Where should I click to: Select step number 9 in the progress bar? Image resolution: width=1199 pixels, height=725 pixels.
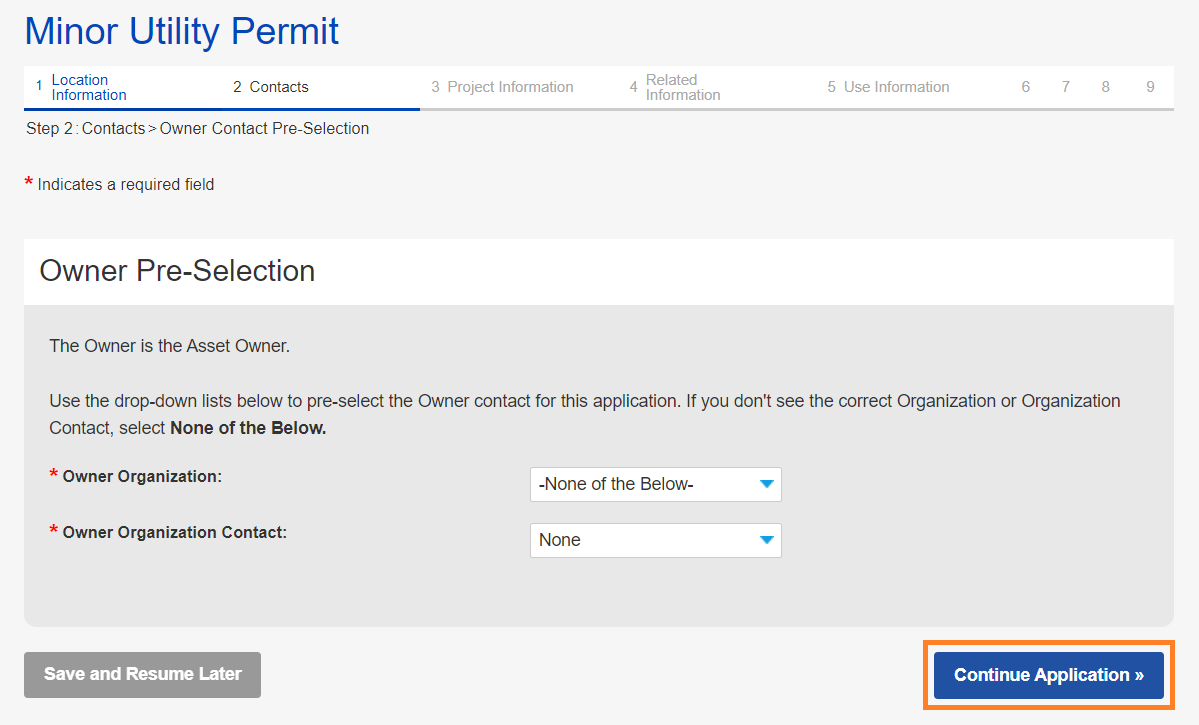[x=1151, y=87]
